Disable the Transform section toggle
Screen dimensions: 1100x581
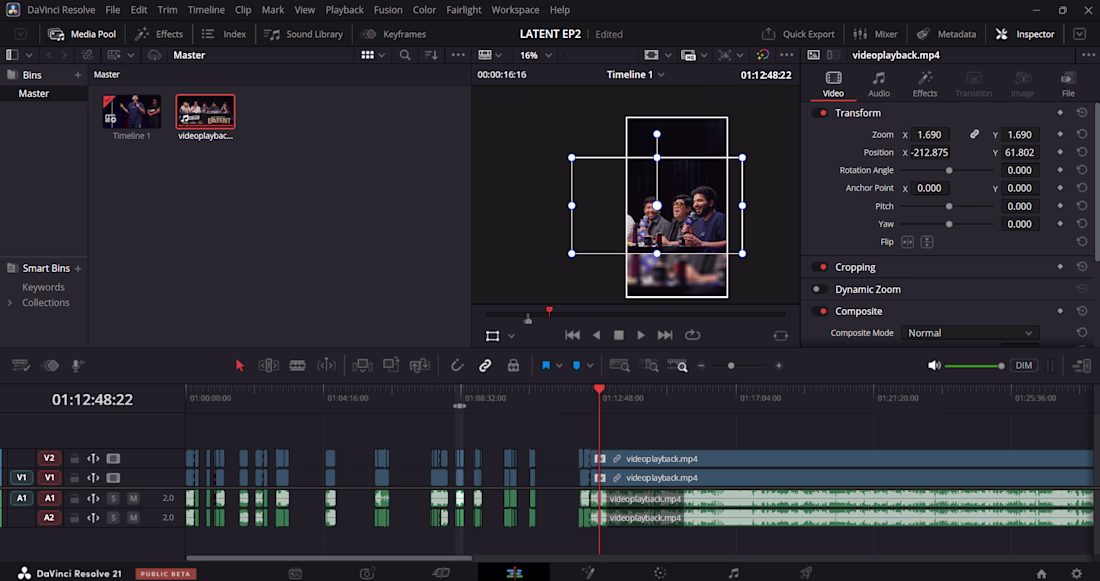click(819, 113)
